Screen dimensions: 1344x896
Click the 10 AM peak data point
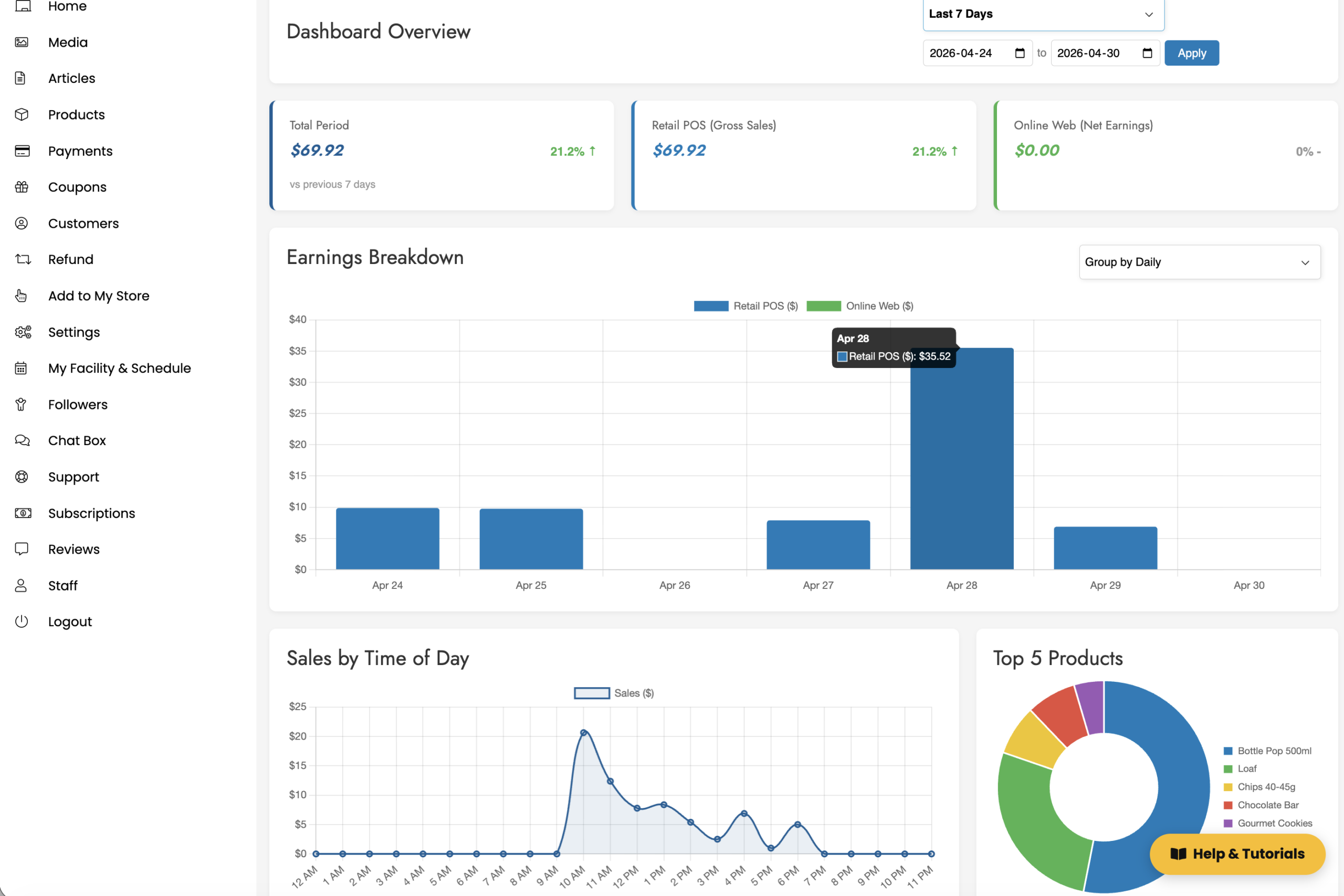[583, 733]
